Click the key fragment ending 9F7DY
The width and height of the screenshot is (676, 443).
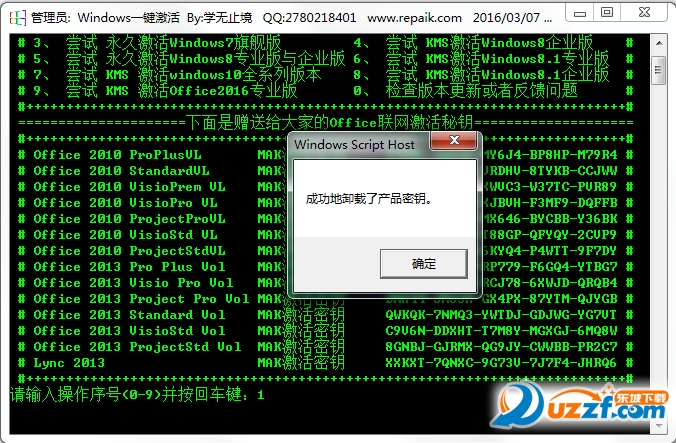point(550,250)
